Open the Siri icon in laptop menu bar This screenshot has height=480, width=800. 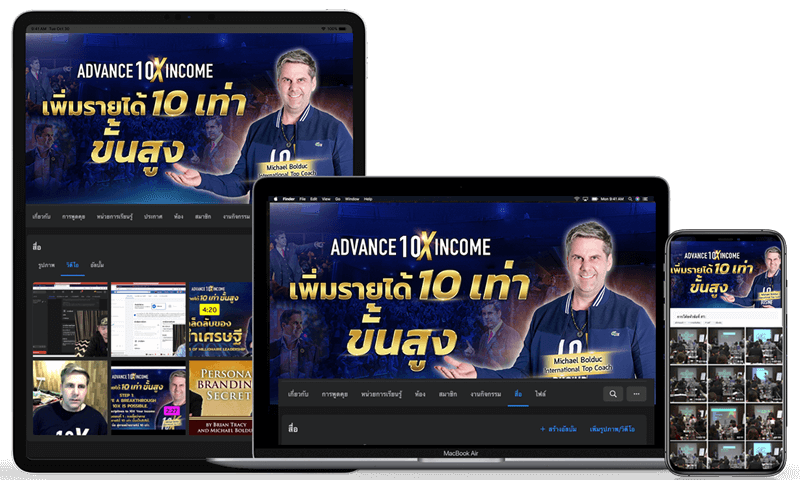pos(637,199)
